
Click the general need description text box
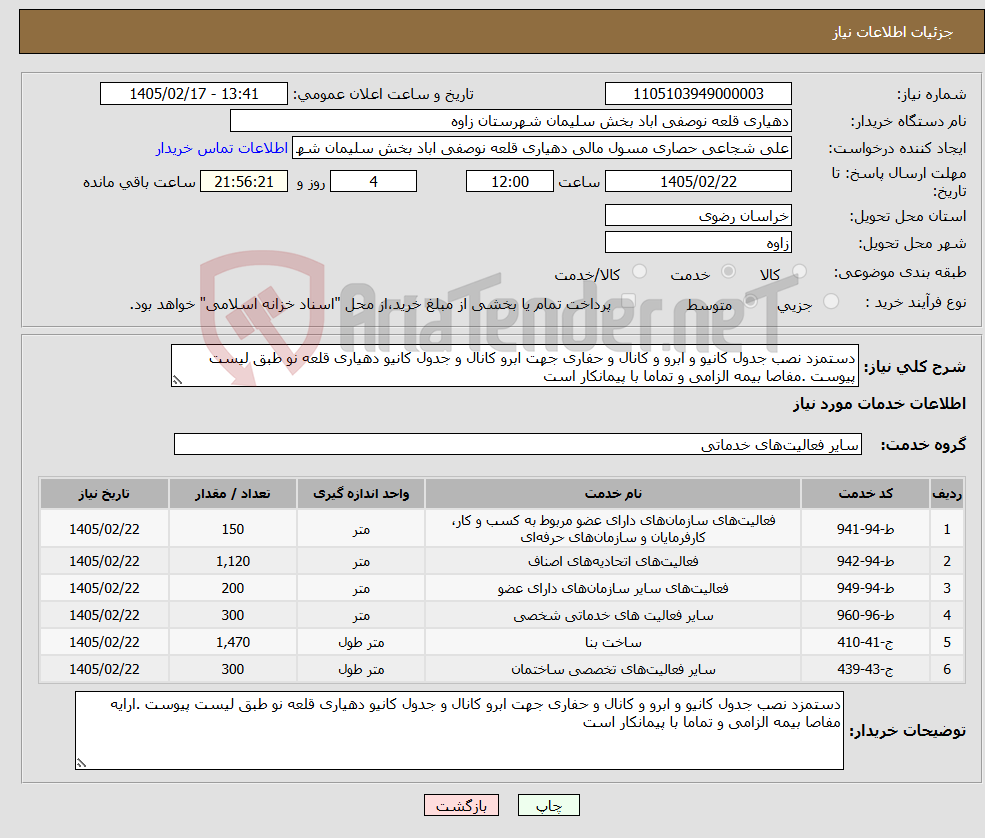[514, 366]
